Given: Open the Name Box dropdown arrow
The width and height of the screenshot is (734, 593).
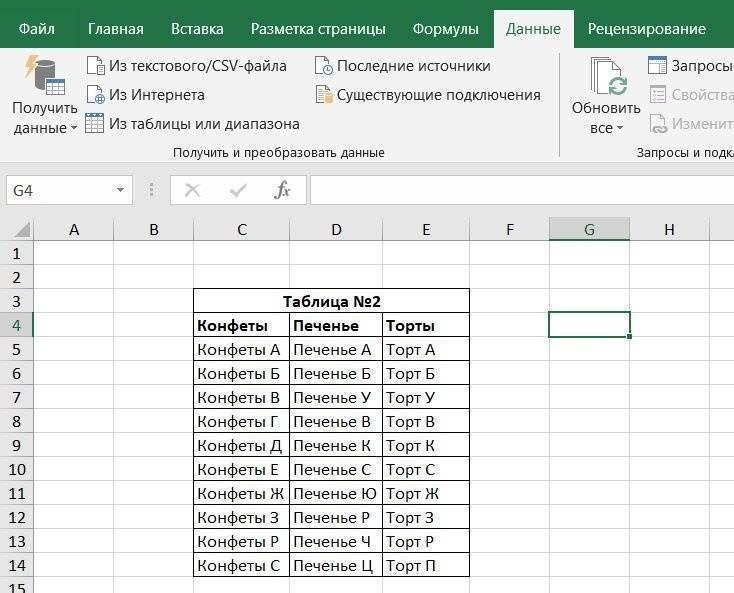Looking at the screenshot, I should point(120,190).
